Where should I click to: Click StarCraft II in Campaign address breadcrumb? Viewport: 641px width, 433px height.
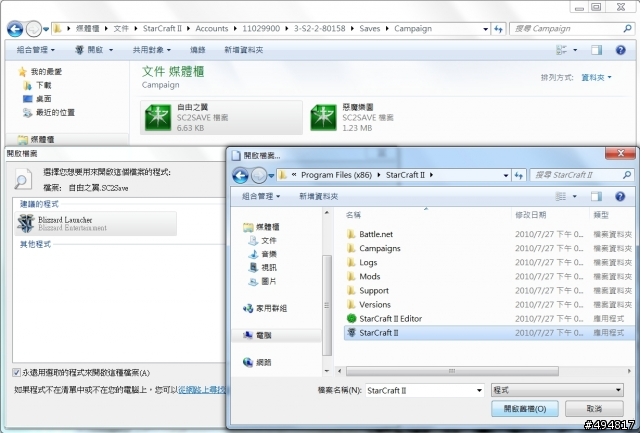coord(162,29)
